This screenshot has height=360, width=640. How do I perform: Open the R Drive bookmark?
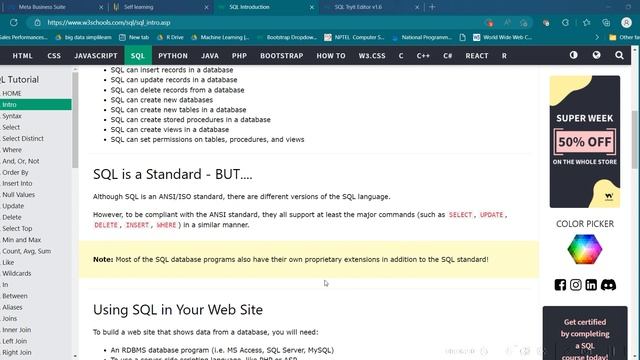click(170, 37)
